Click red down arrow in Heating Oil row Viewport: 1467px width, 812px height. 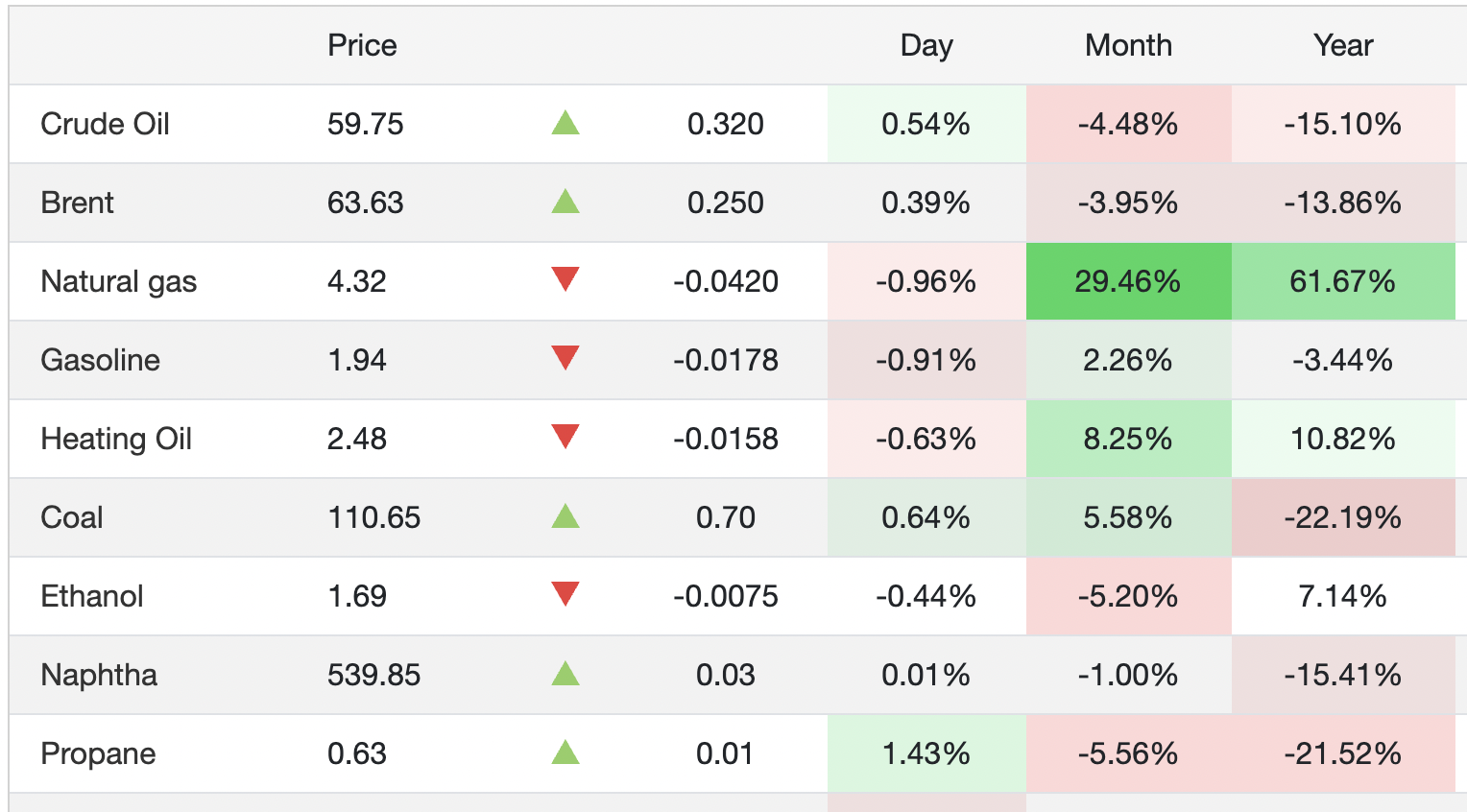tap(565, 437)
